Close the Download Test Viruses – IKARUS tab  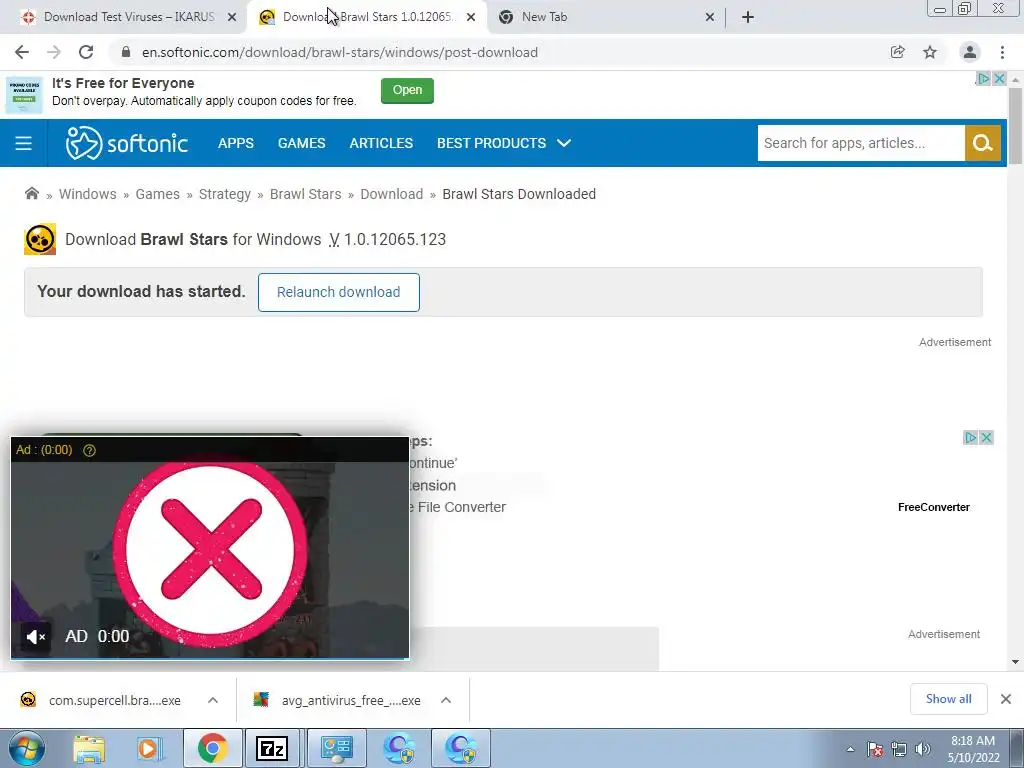232,18
